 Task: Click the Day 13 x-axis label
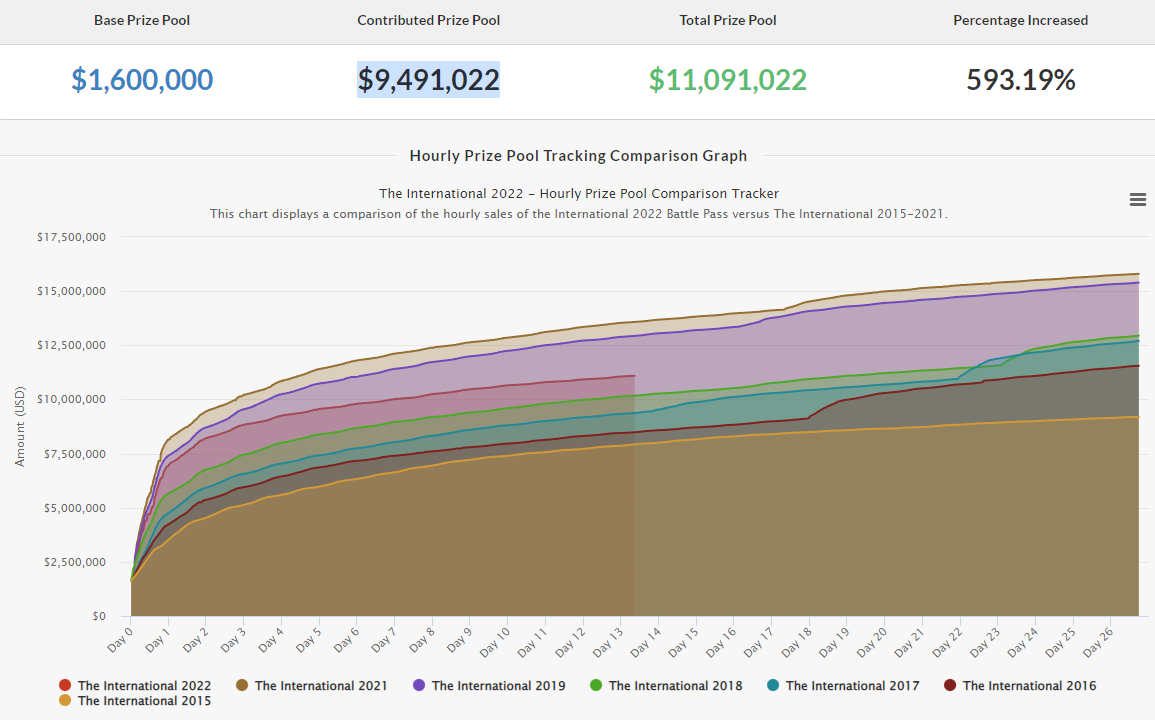[609, 640]
